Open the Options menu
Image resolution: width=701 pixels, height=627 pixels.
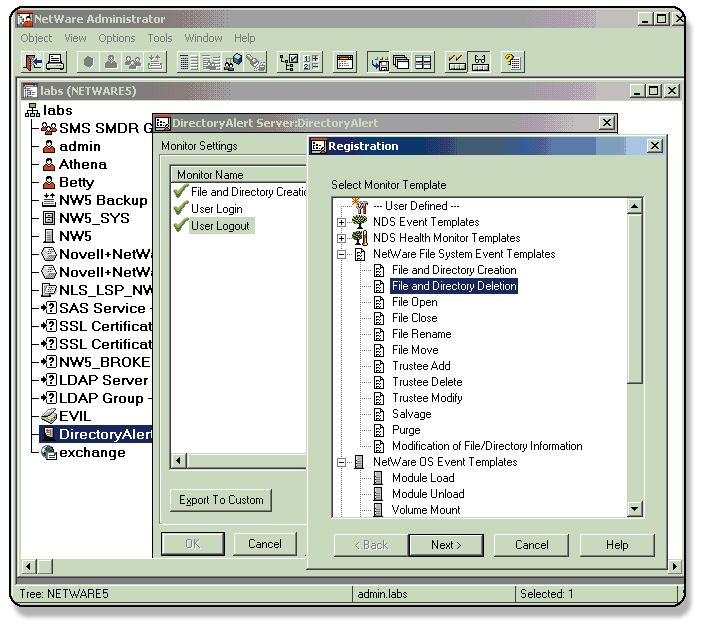(117, 38)
